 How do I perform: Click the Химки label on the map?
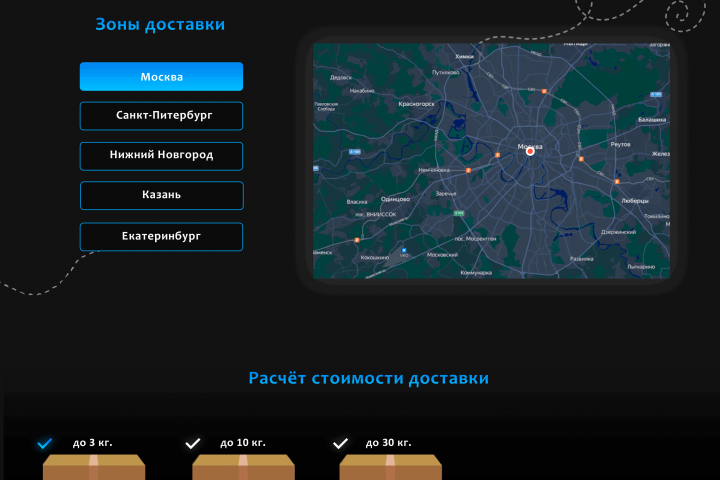click(464, 56)
